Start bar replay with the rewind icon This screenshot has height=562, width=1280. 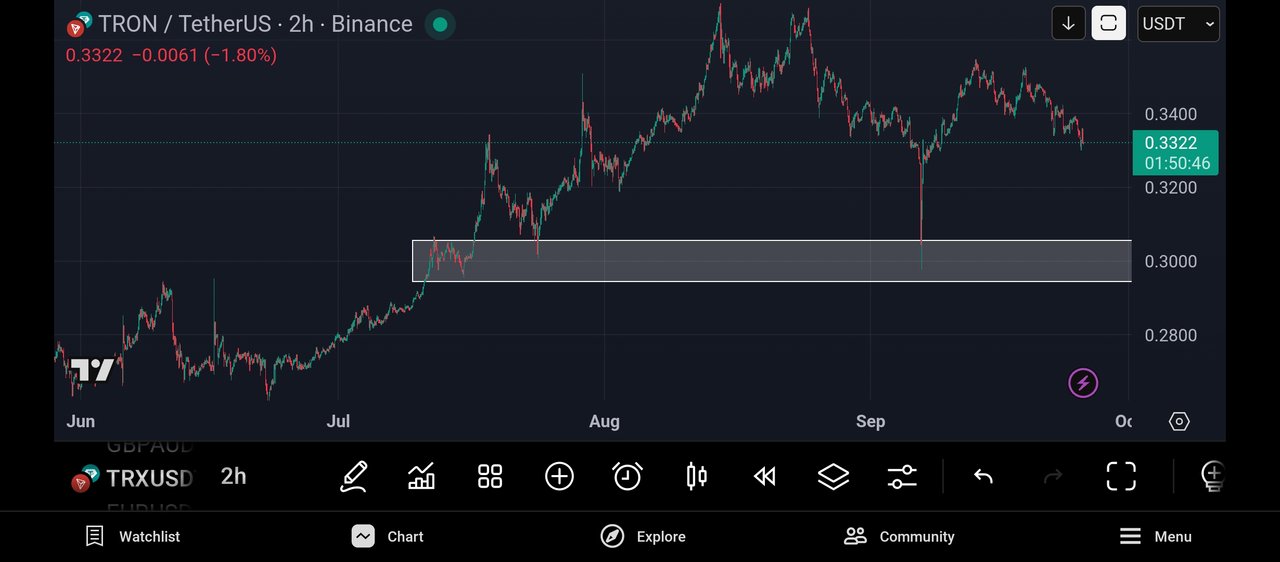click(765, 477)
